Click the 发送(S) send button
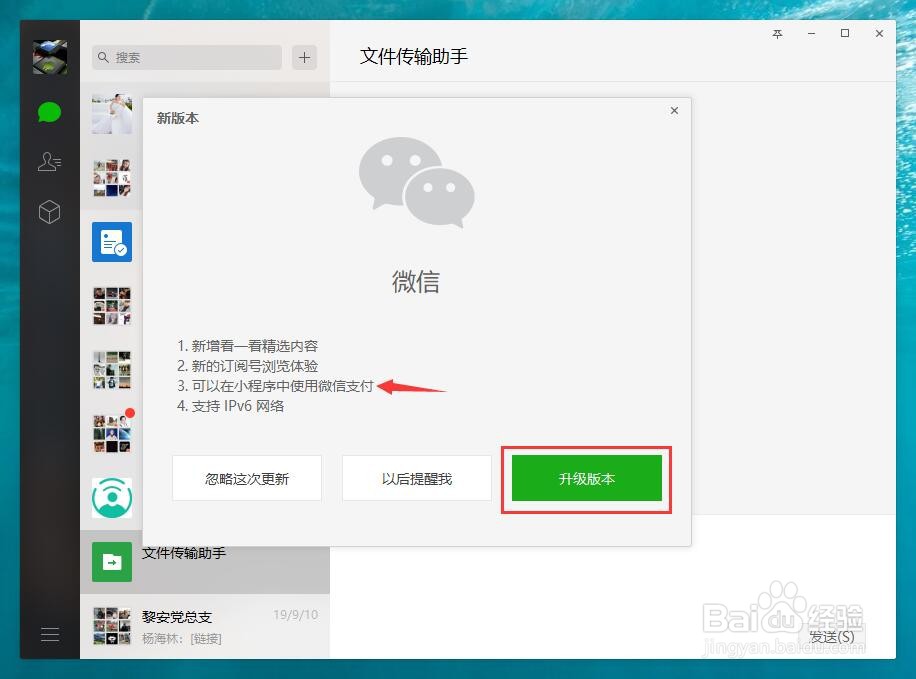 tap(833, 637)
